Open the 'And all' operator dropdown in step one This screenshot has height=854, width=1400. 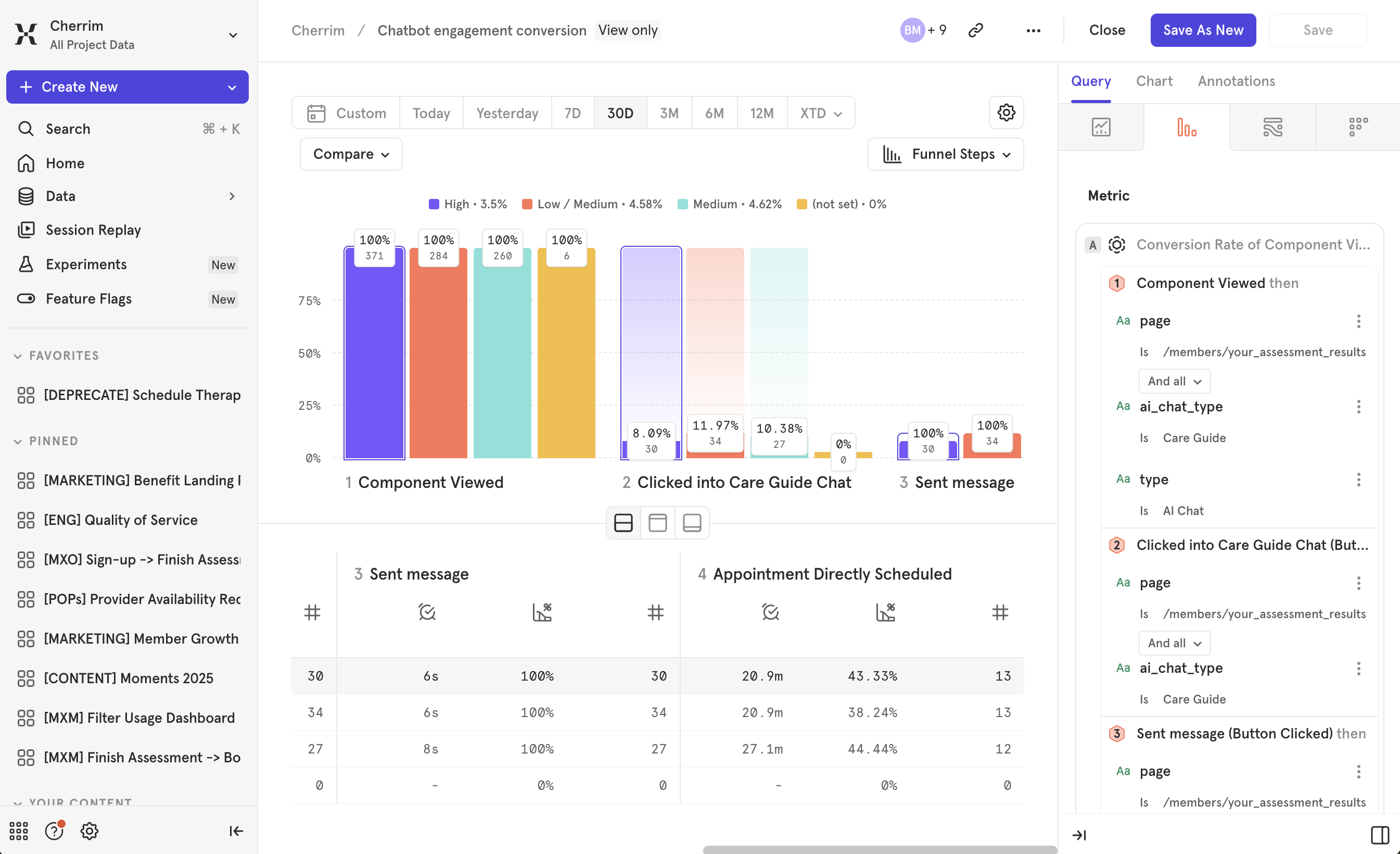[1174, 380]
